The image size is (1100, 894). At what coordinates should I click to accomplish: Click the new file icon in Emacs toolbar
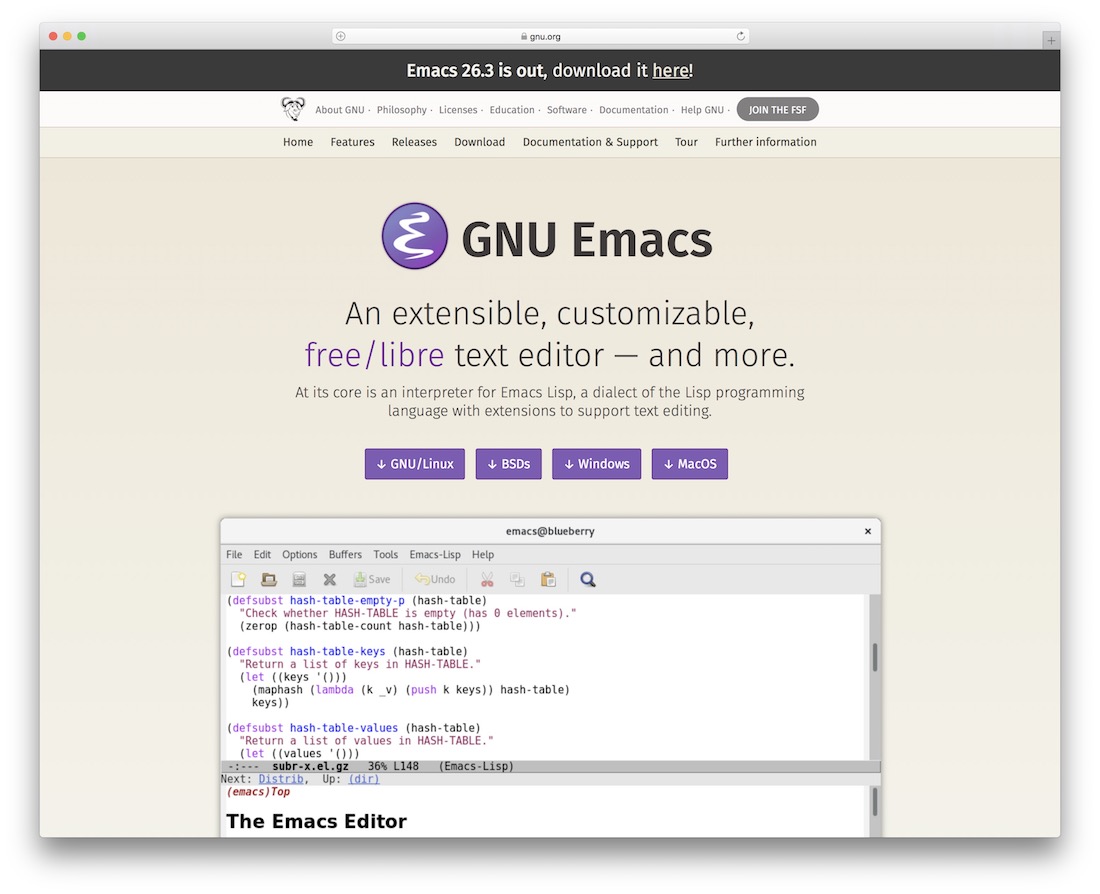click(x=239, y=579)
